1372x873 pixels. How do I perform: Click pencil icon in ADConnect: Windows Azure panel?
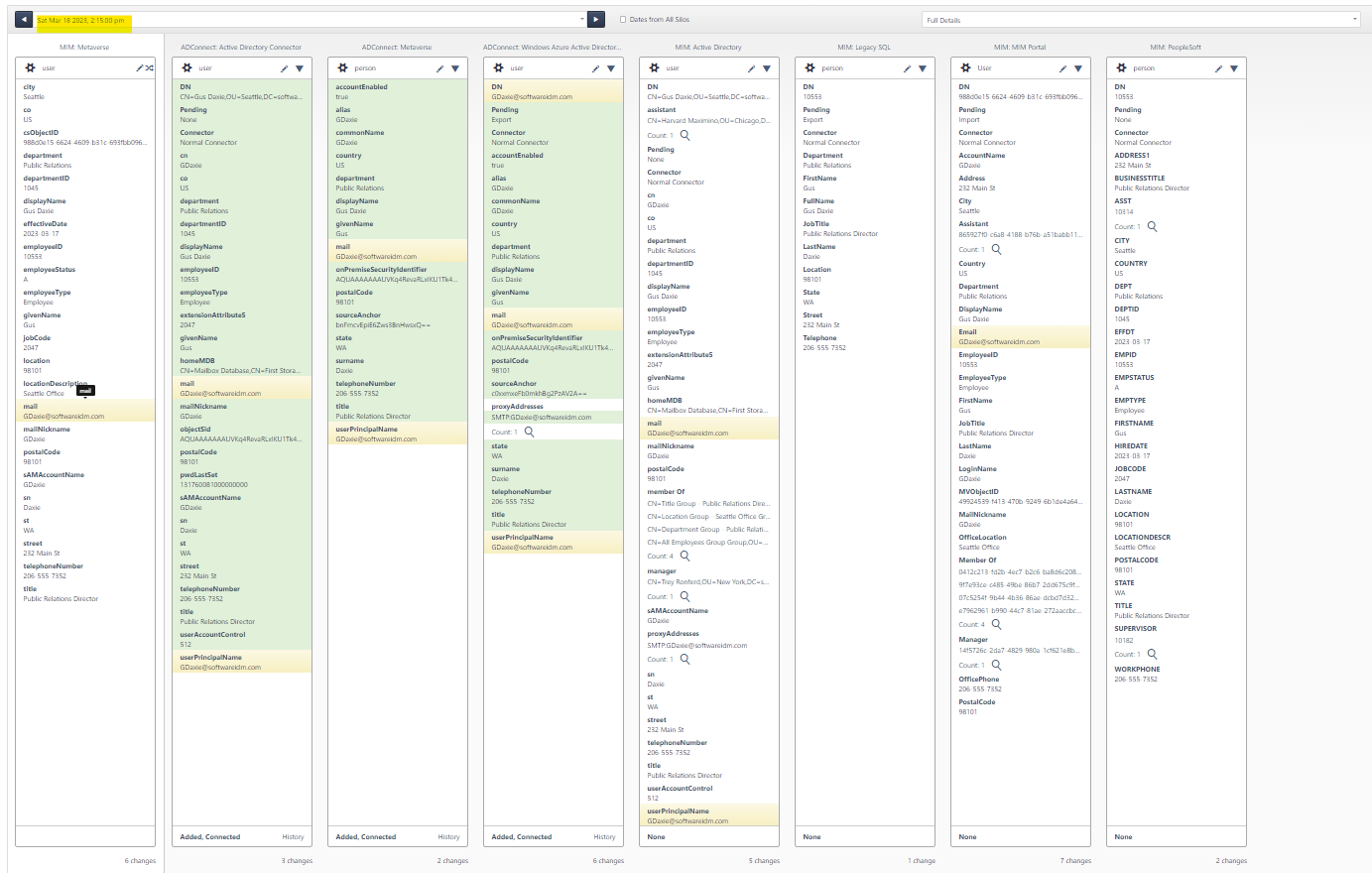click(x=595, y=68)
